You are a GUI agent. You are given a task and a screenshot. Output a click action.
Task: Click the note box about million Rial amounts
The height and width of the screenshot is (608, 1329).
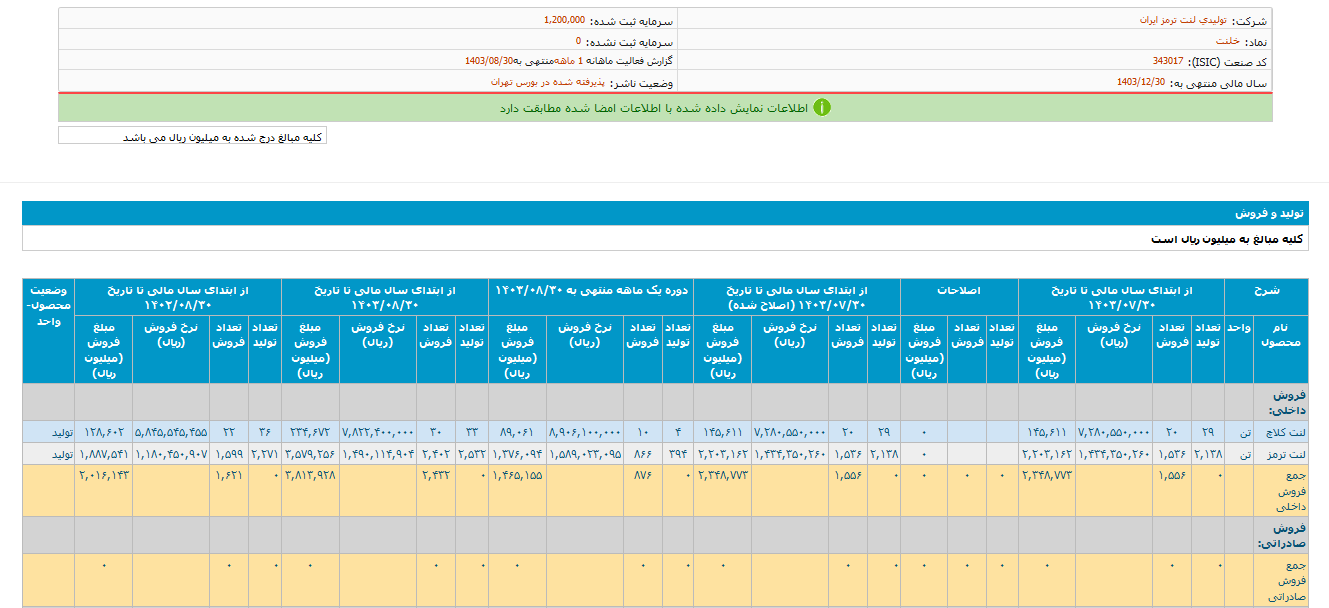[x=193, y=137]
